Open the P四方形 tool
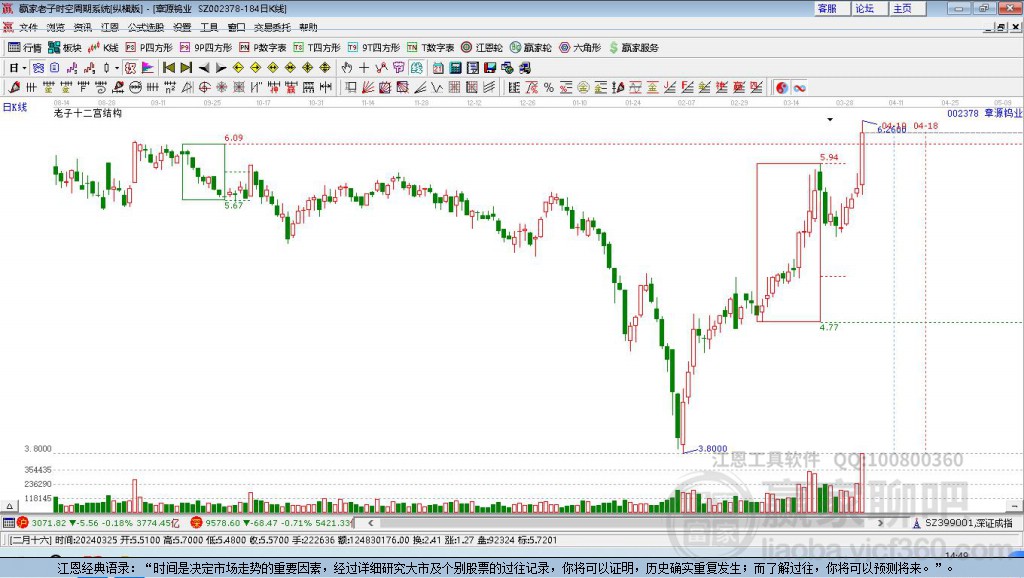Image resolution: width=1024 pixels, height=578 pixels. pos(149,48)
